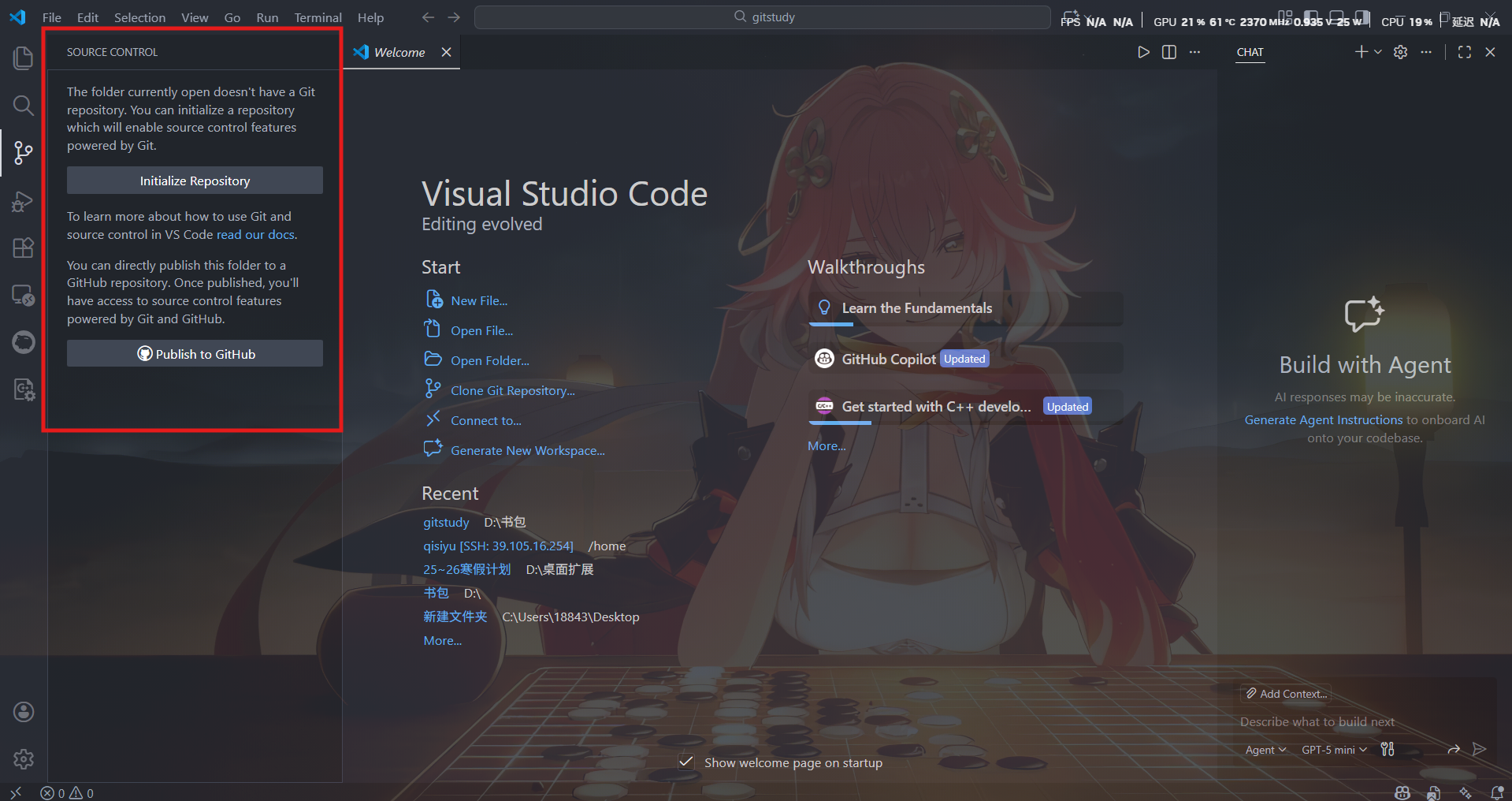1512x801 pixels.
Task: Close the Welcome tab
Action: (446, 52)
